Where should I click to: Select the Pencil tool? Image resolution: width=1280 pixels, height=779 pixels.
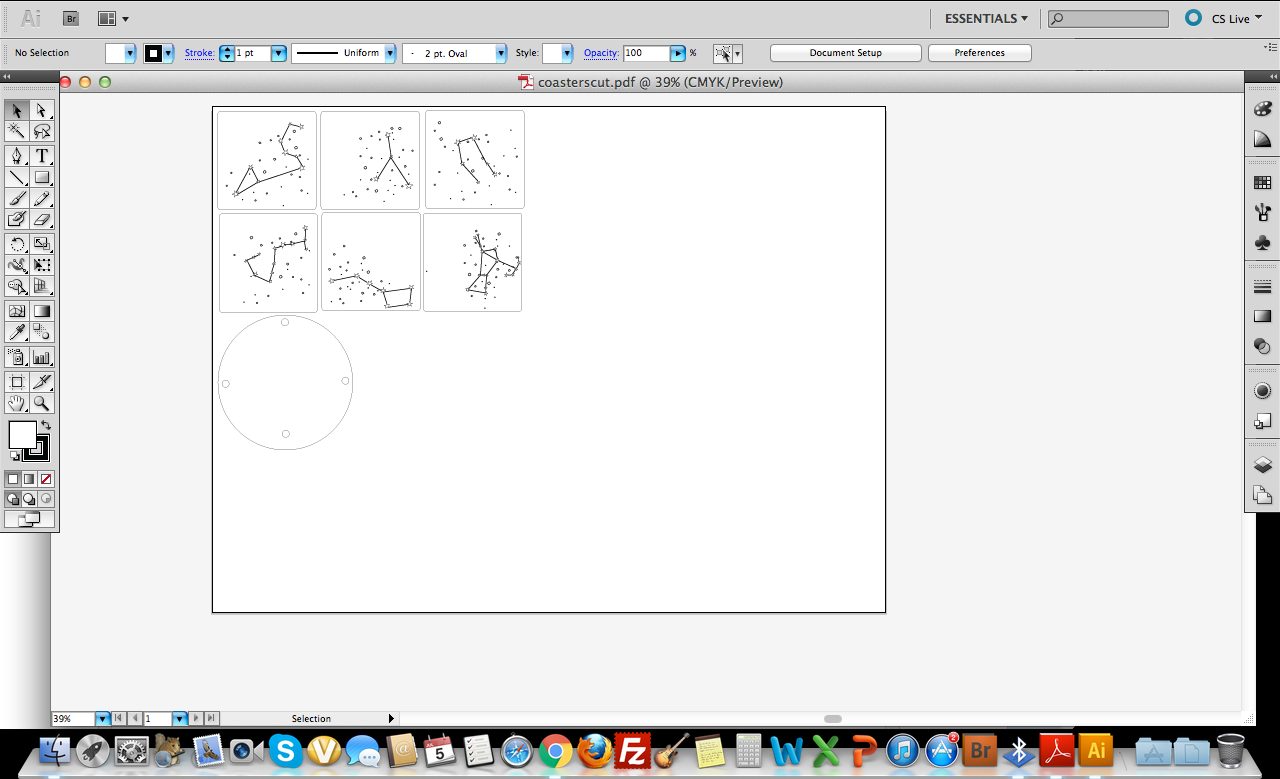coord(42,198)
